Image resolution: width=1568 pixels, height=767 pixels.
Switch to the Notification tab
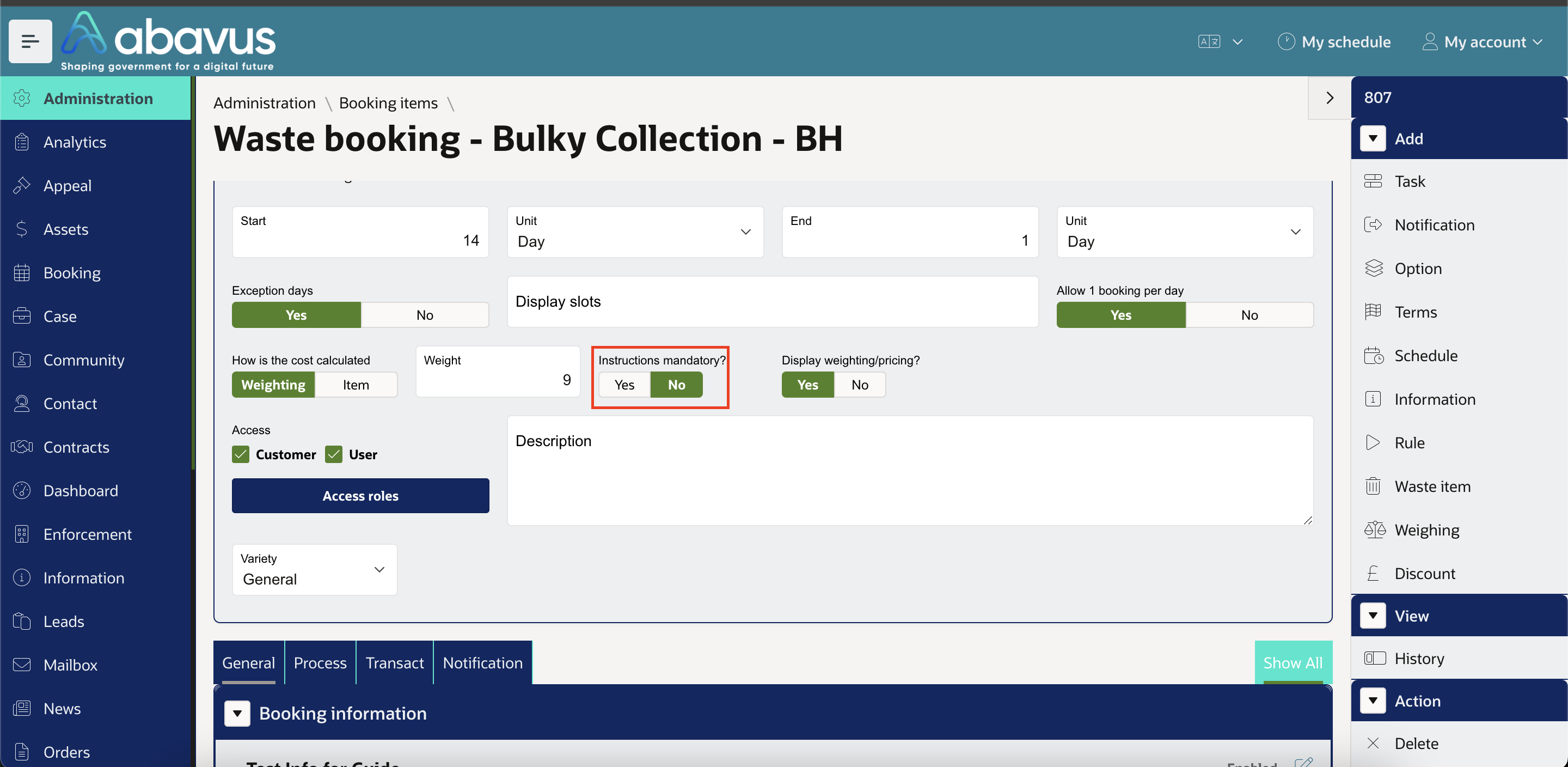tap(483, 662)
